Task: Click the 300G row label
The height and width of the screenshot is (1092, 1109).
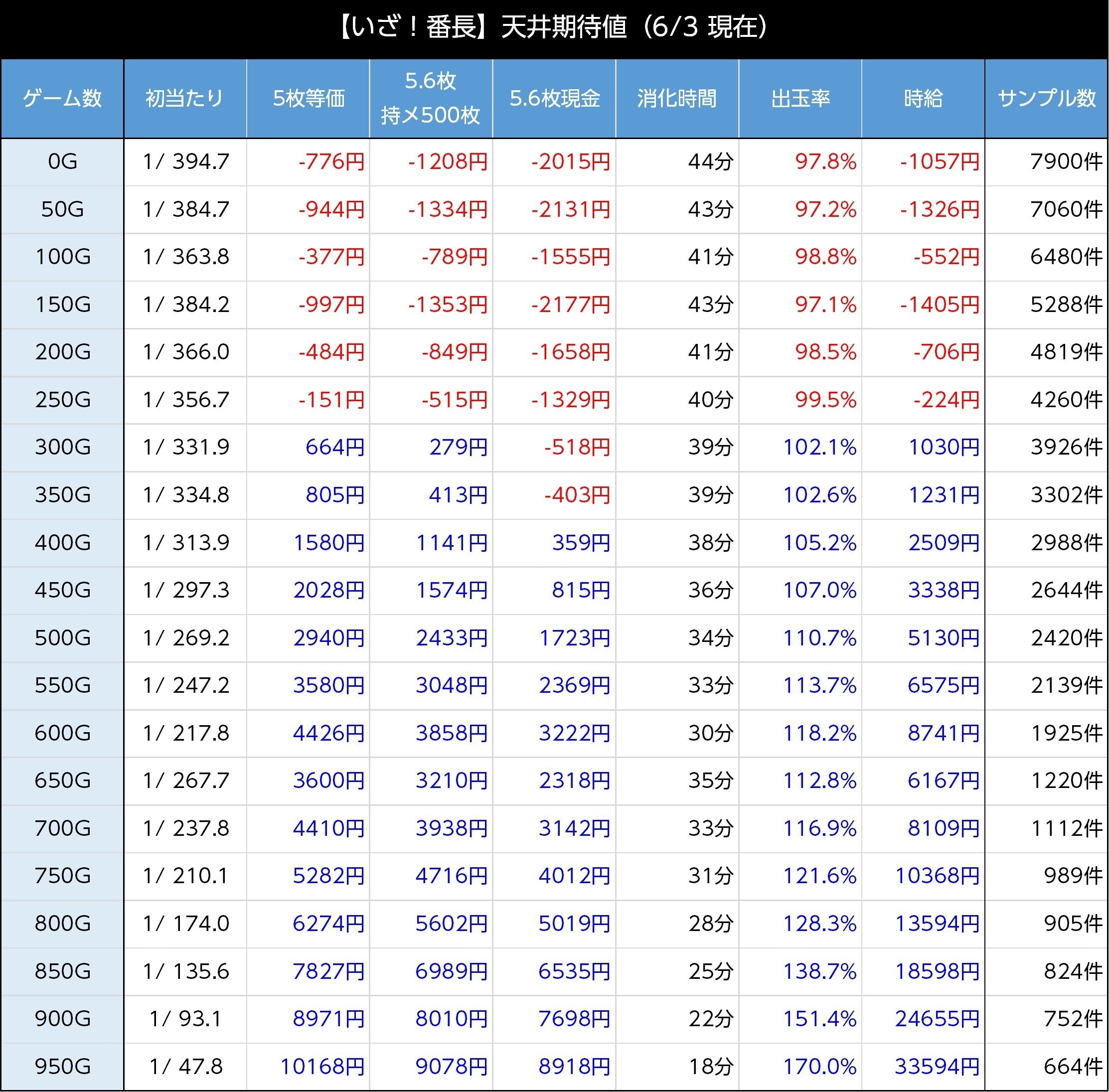Action: (62, 448)
